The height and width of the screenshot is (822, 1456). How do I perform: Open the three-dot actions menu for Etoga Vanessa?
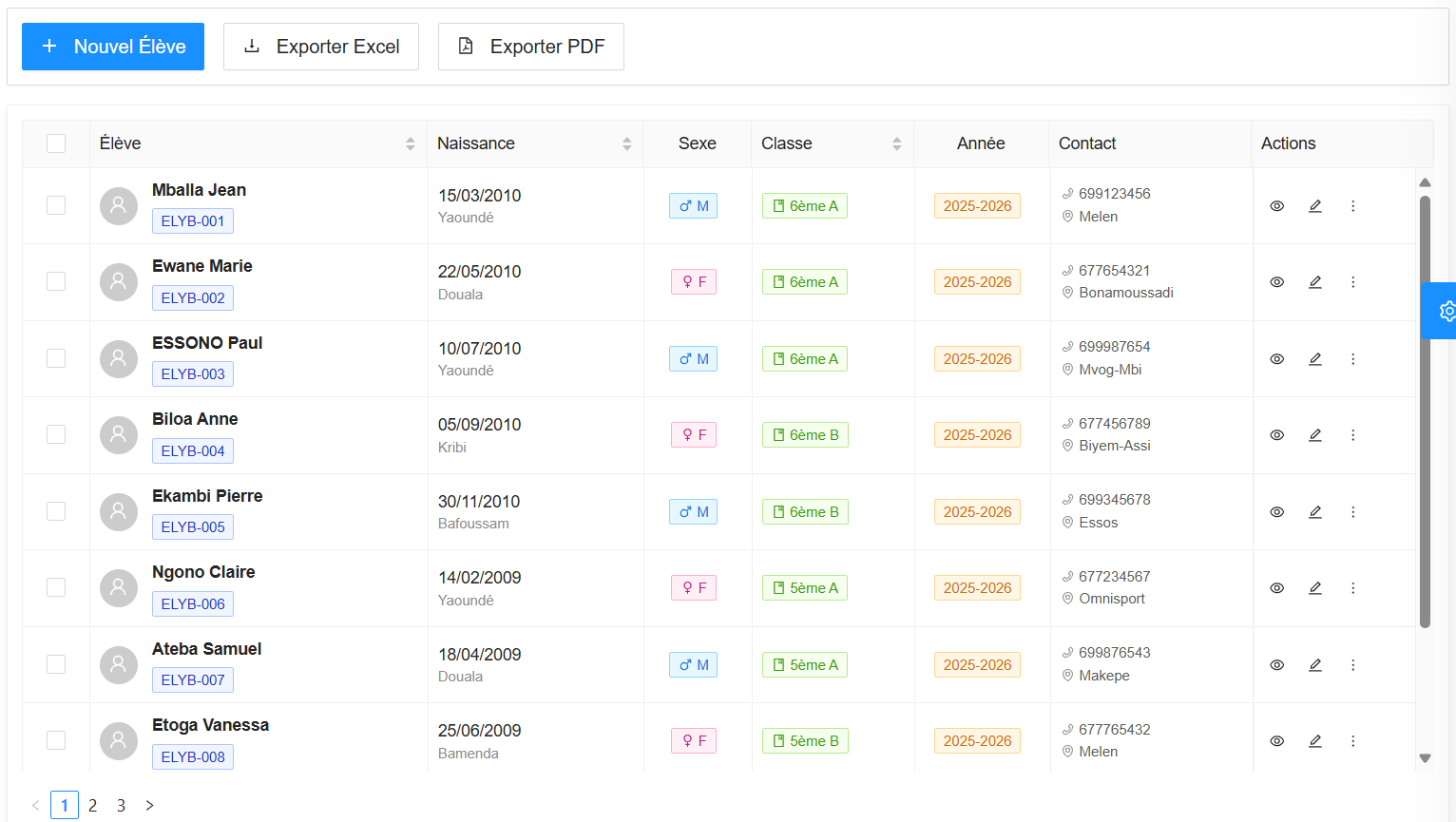(x=1352, y=740)
